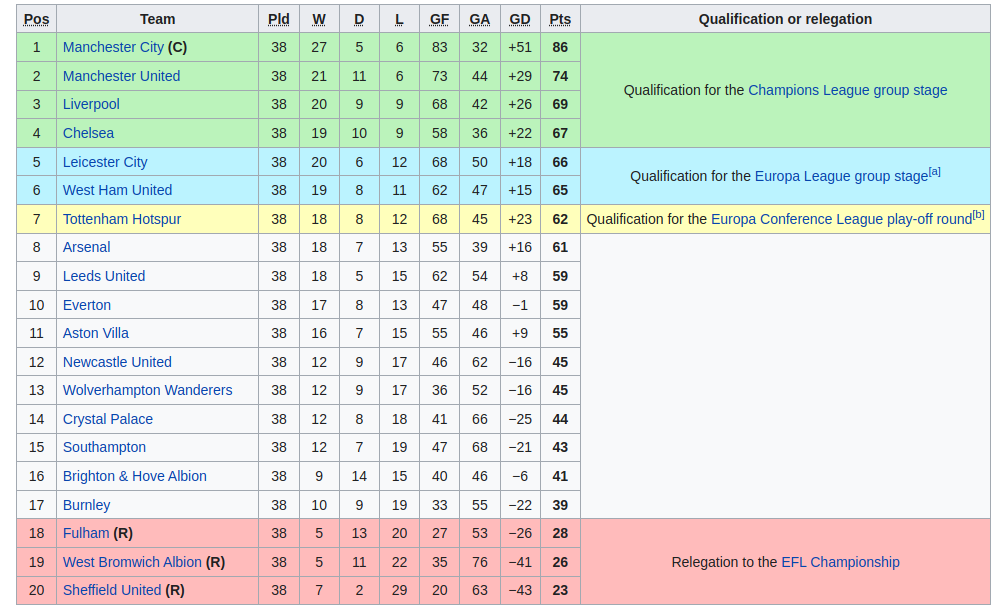Open the Manchester United team link

tap(122, 76)
